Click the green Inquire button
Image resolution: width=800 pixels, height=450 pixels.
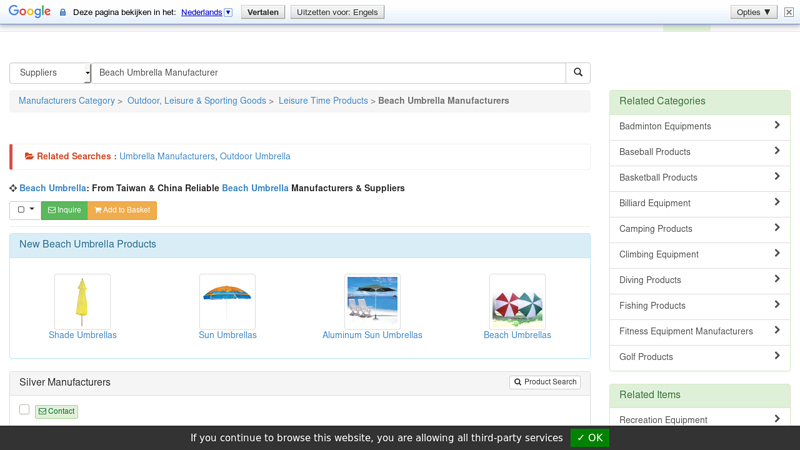coord(64,210)
